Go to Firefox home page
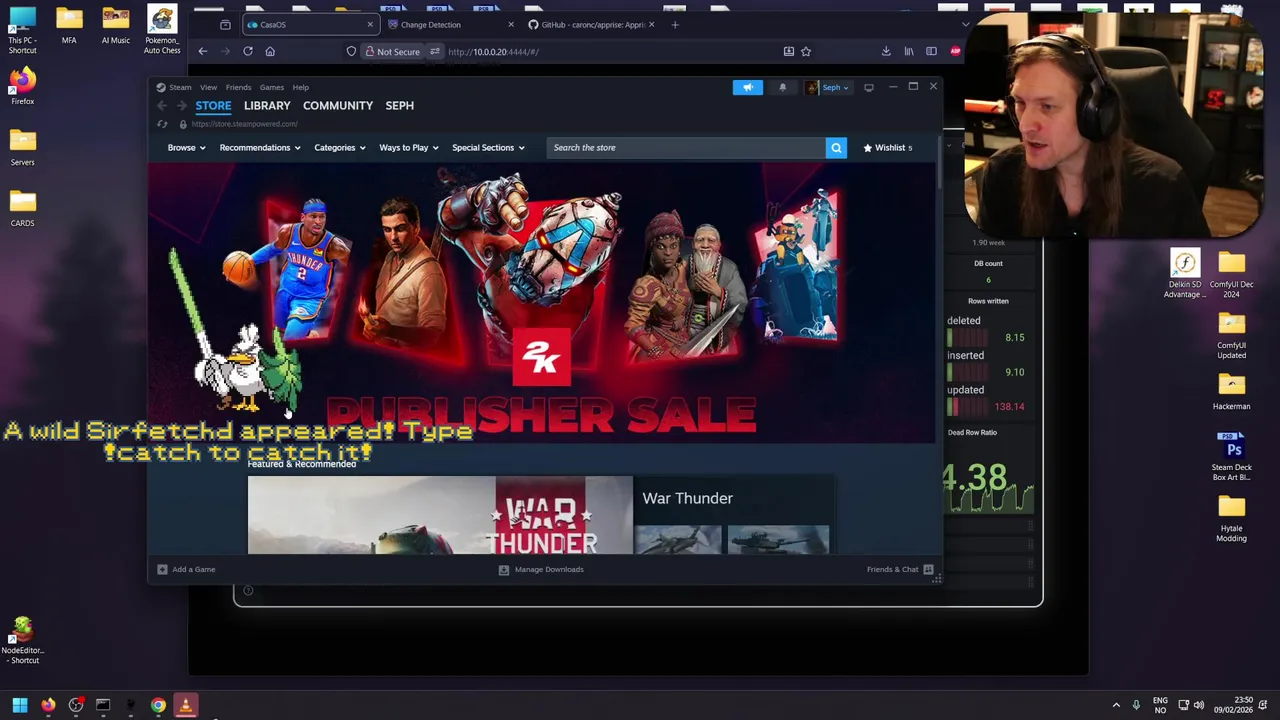Screen dimensions: 1280x720 tap(270, 51)
